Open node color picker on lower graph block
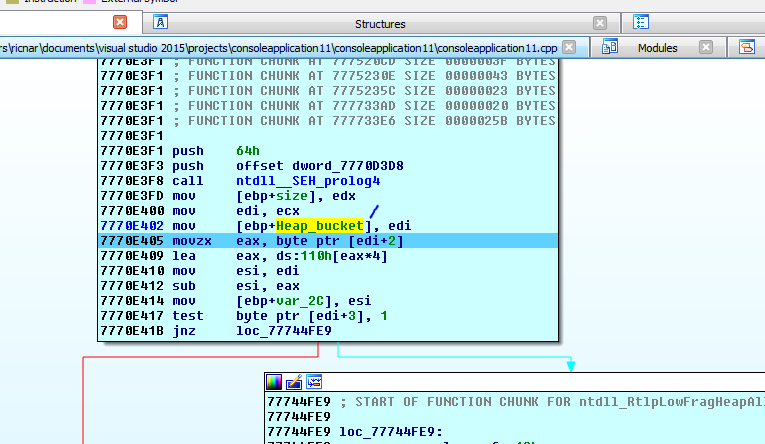The image size is (765, 444). tap(273, 382)
